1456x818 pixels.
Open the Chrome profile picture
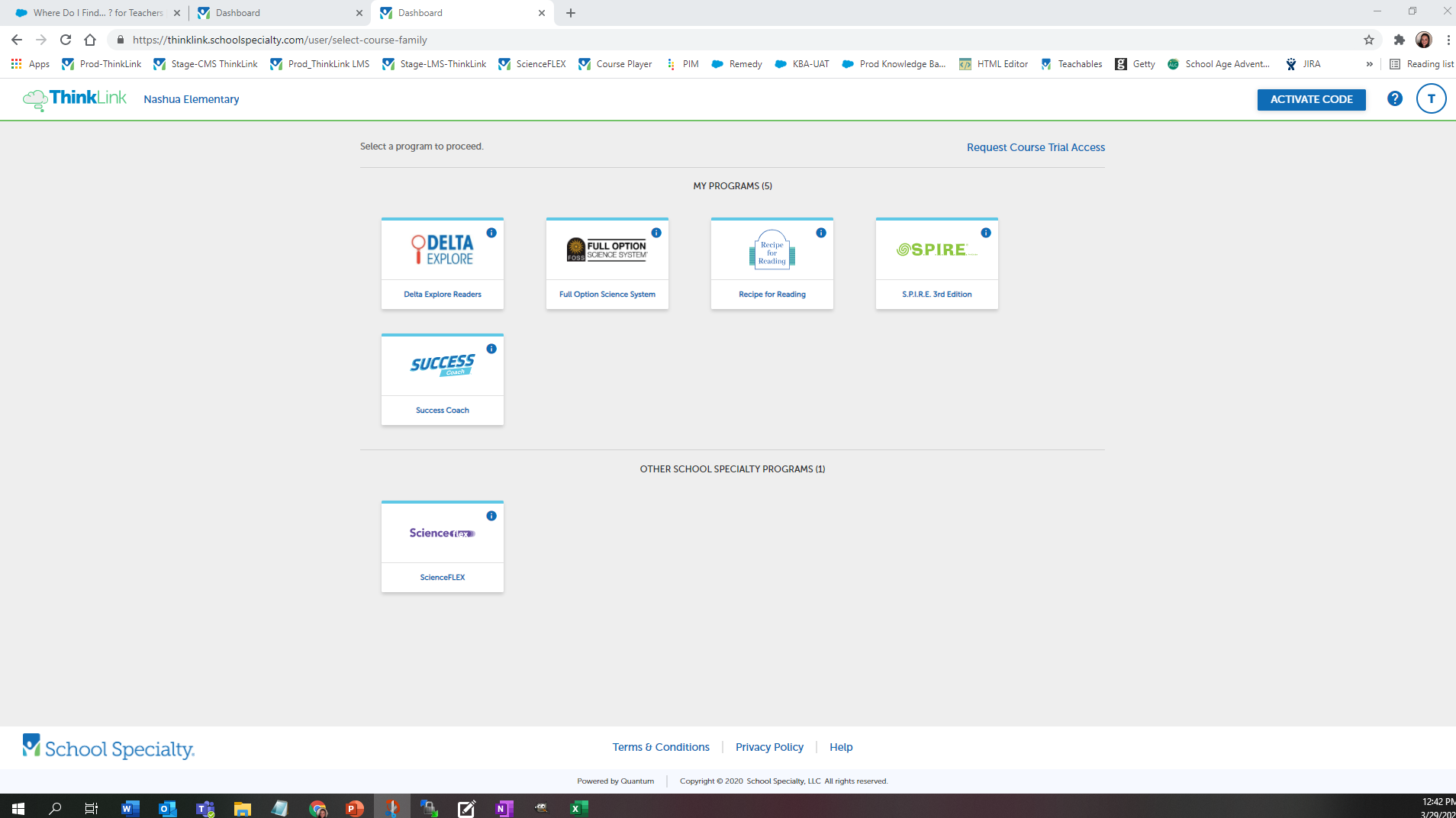click(x=1424, y=40)
